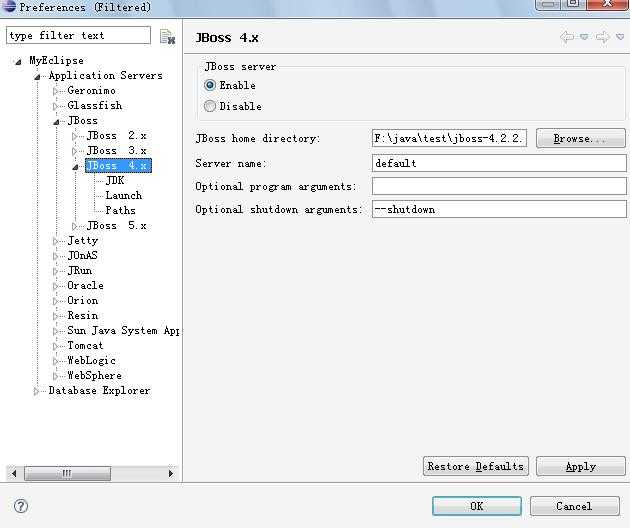Select the JBoss 4.x tree item
630x528 pixels.
click(119, 166)
